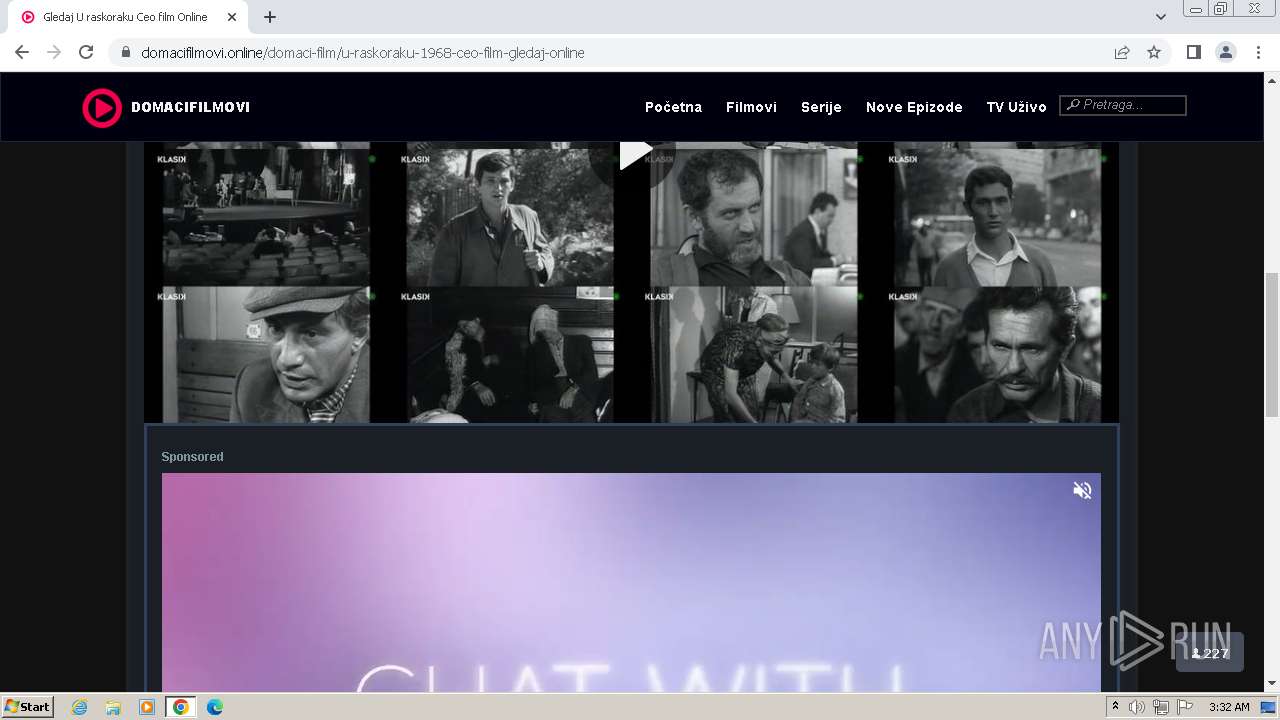The image size is (1280, 720).
Task: Close the Gledaj U raskoraku tab
Action: coord(232,17)
